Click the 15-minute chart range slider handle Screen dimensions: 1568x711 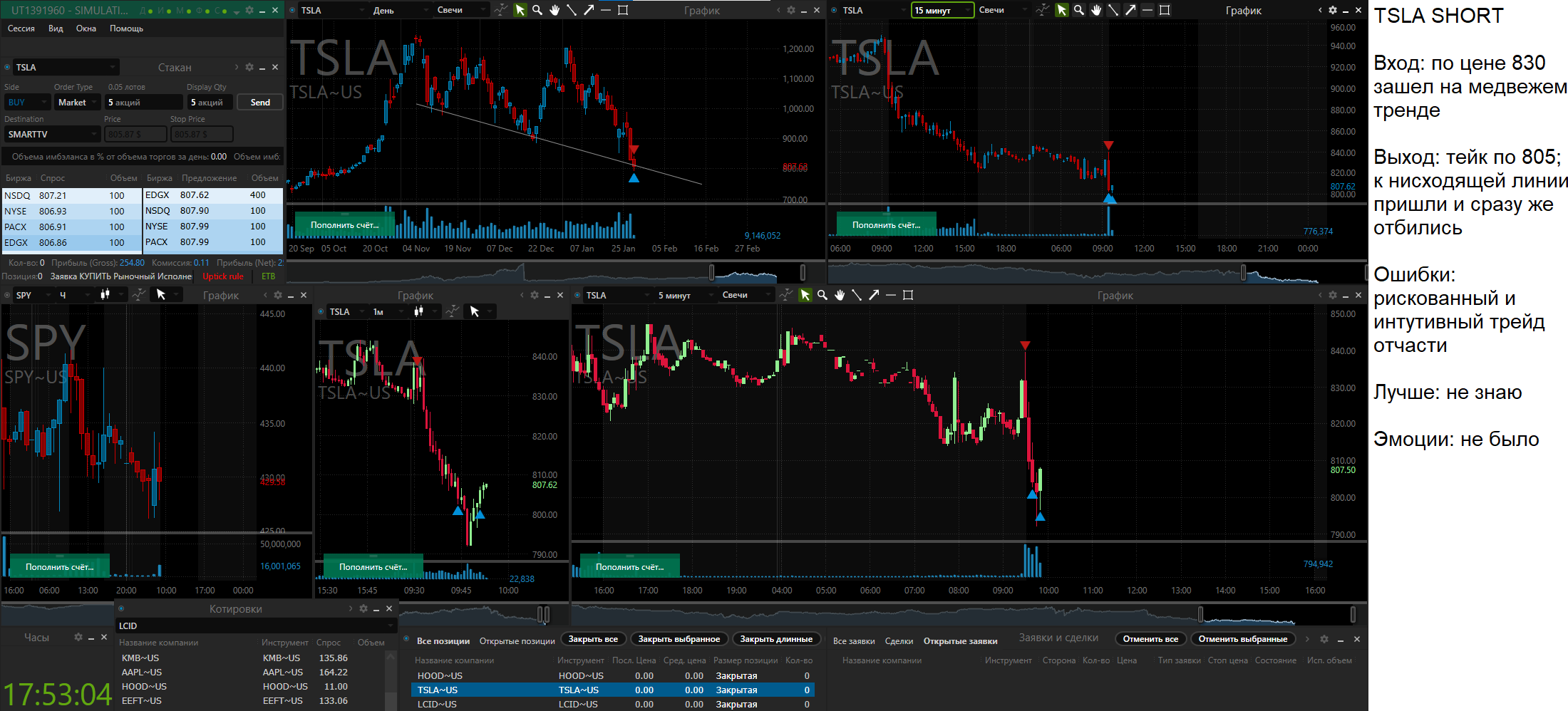(1244, 272)
